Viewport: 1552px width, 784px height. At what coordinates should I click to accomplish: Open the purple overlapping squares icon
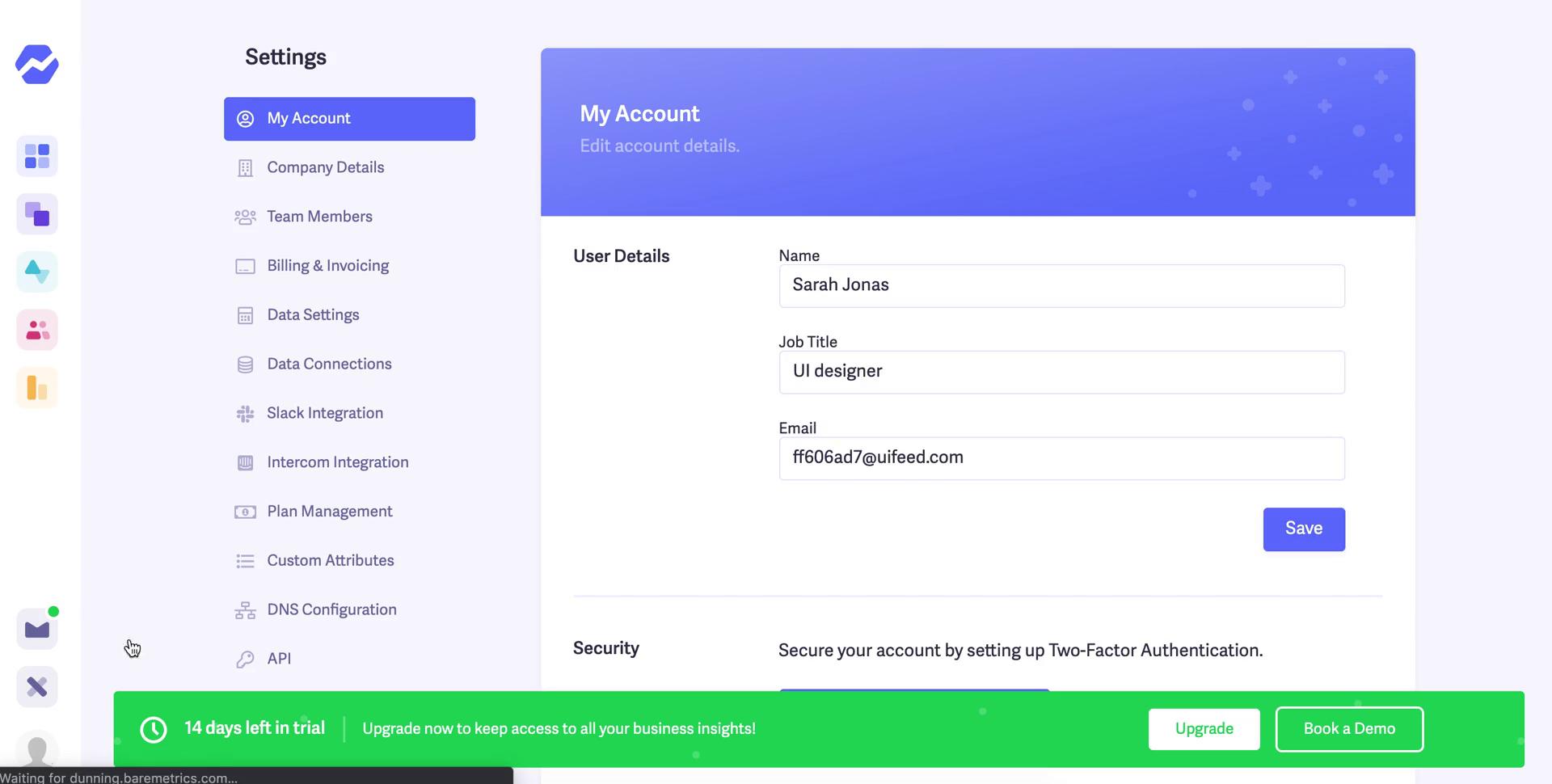pos(37,214)
